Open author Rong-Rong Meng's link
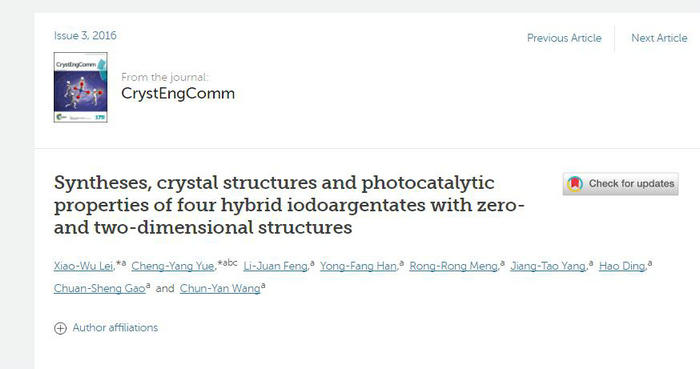700x369 pixels. pos(454,266)
